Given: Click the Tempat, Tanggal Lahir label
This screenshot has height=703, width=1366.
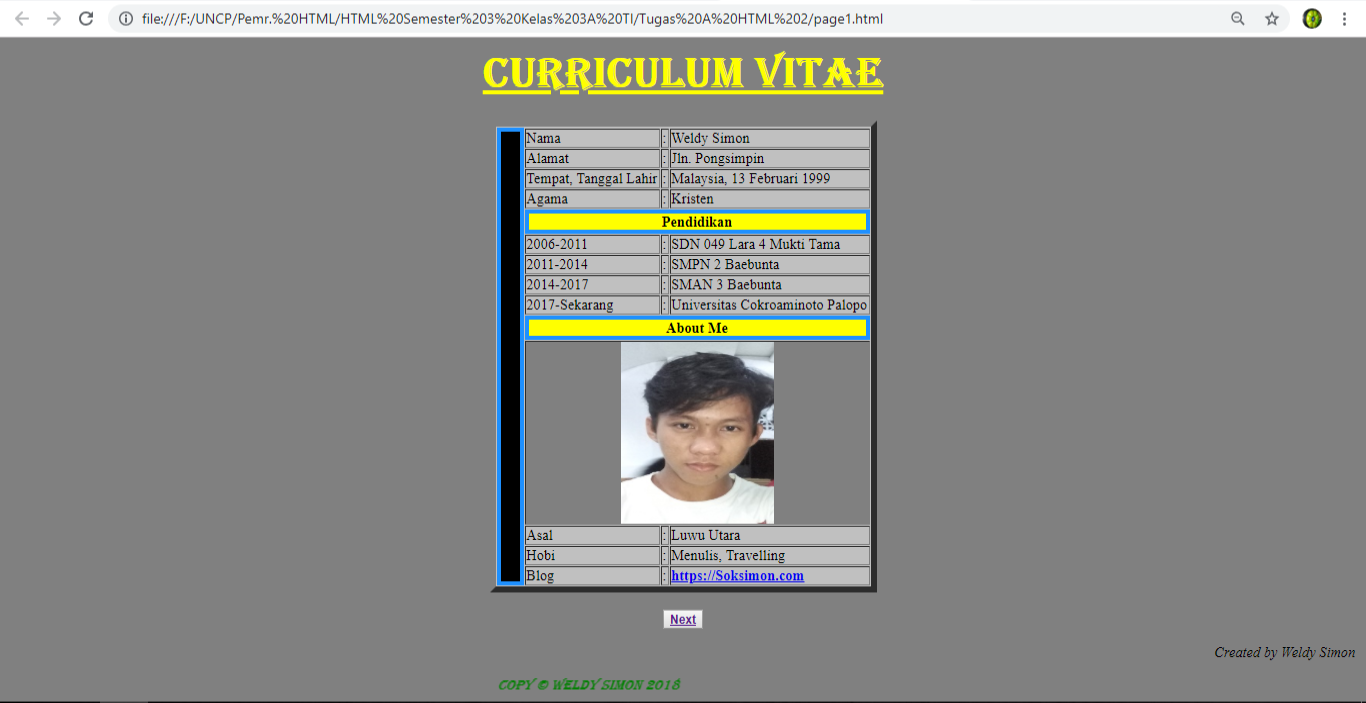Looking at the screenshot, I should [592, 179].
